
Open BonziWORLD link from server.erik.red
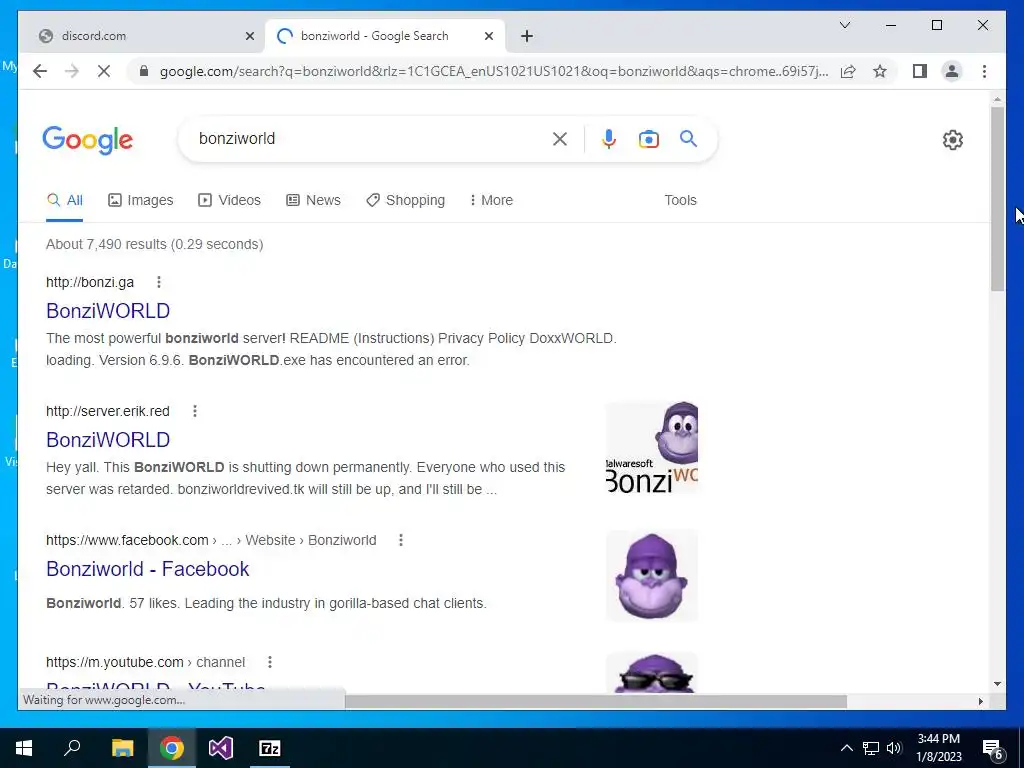coord(108,440)
